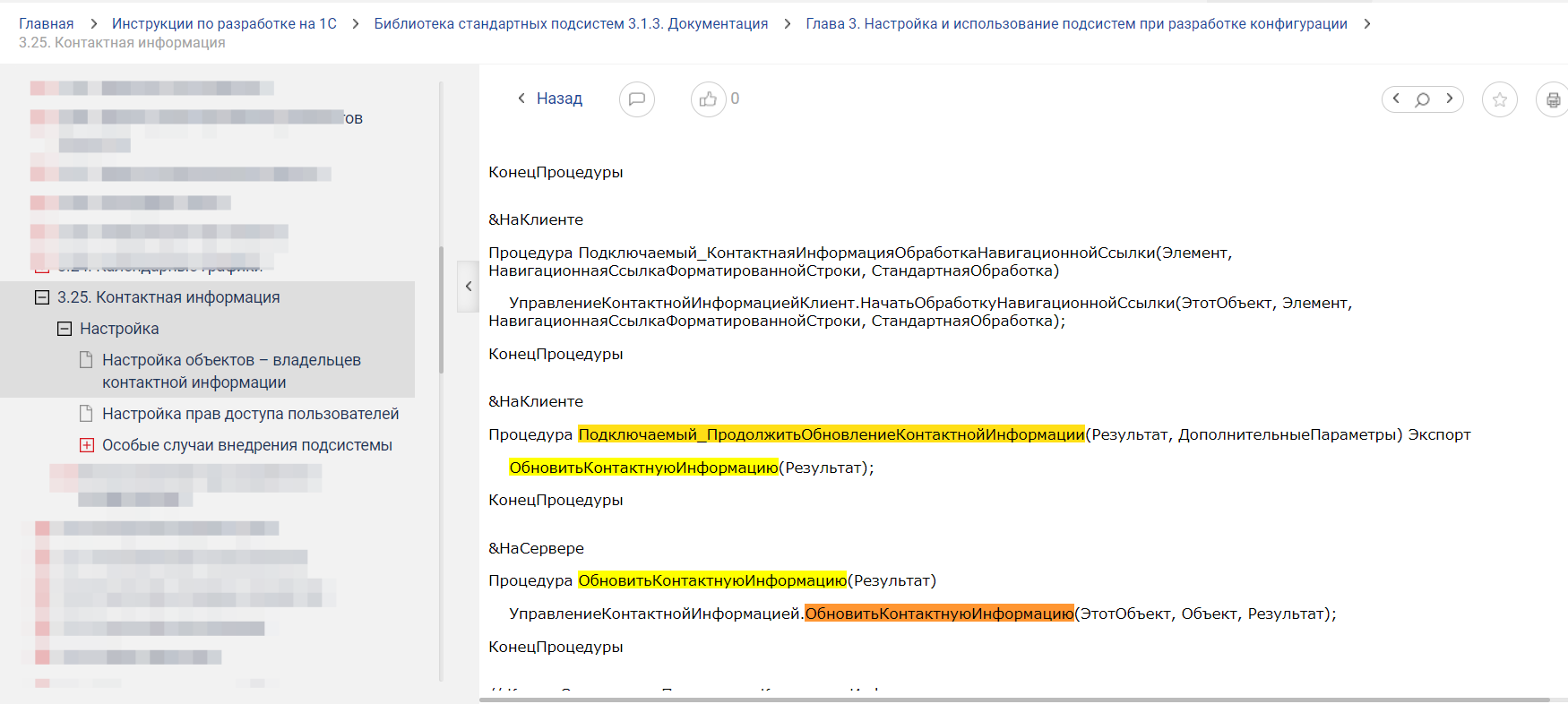Click the like counter showing 0
This screenshot has height=704, width=1568.
coord(735,99)
